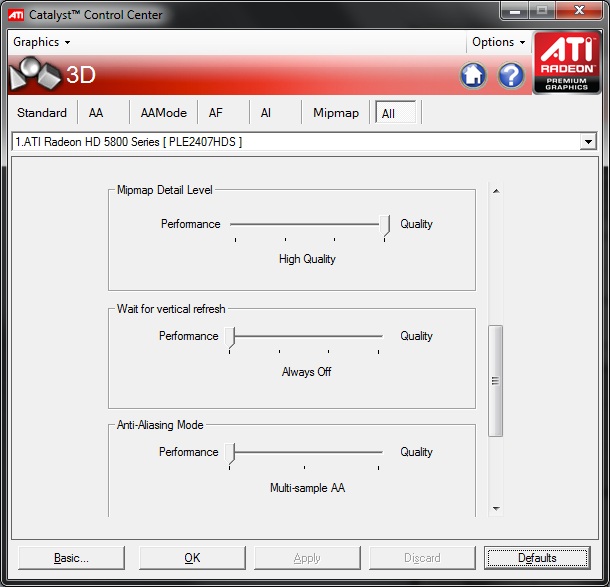Open the Options dropdown menu

coord(498,42)
